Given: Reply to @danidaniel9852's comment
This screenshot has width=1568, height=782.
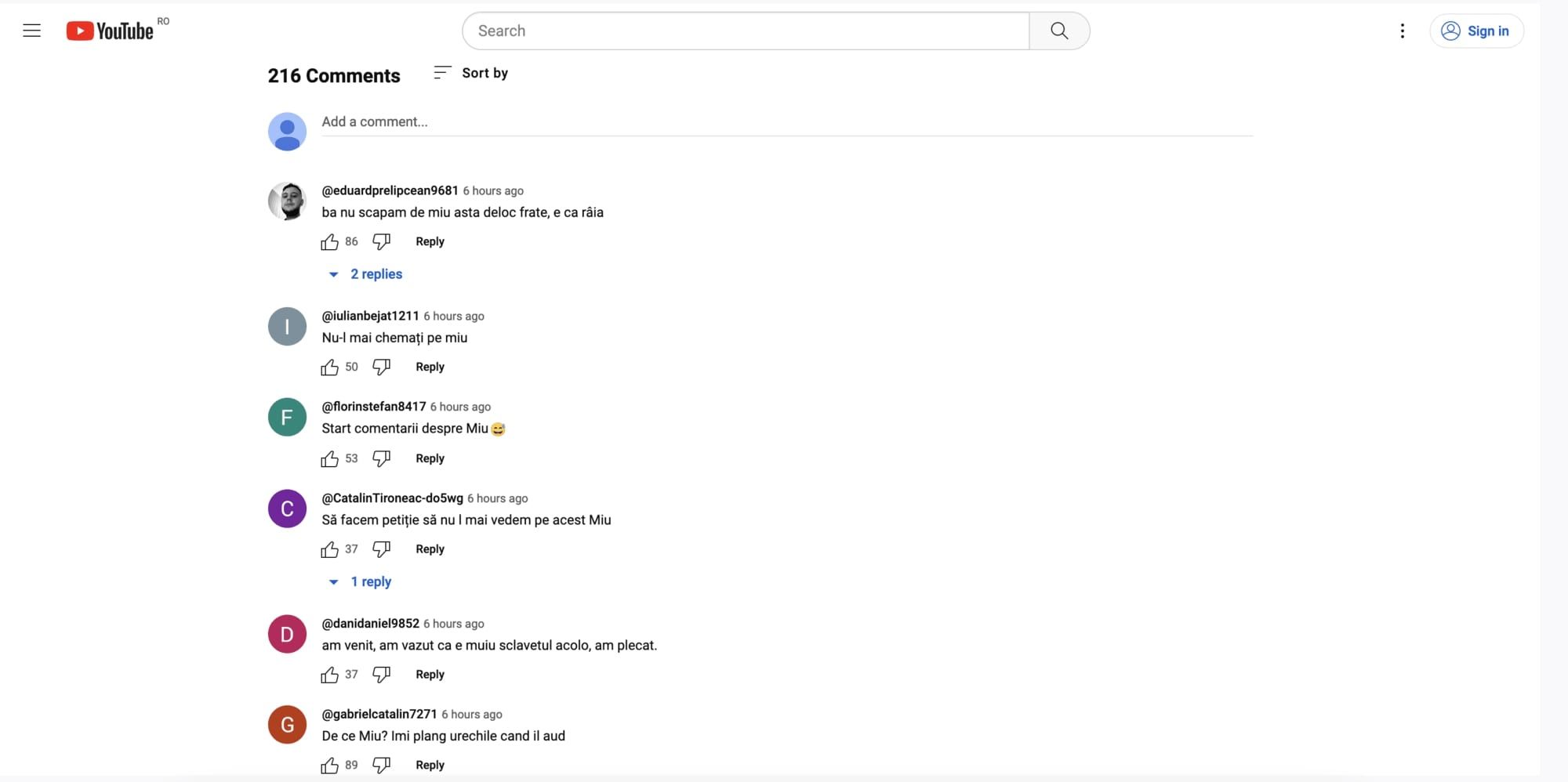Looking at the screenshot, I should pos(430,675).
